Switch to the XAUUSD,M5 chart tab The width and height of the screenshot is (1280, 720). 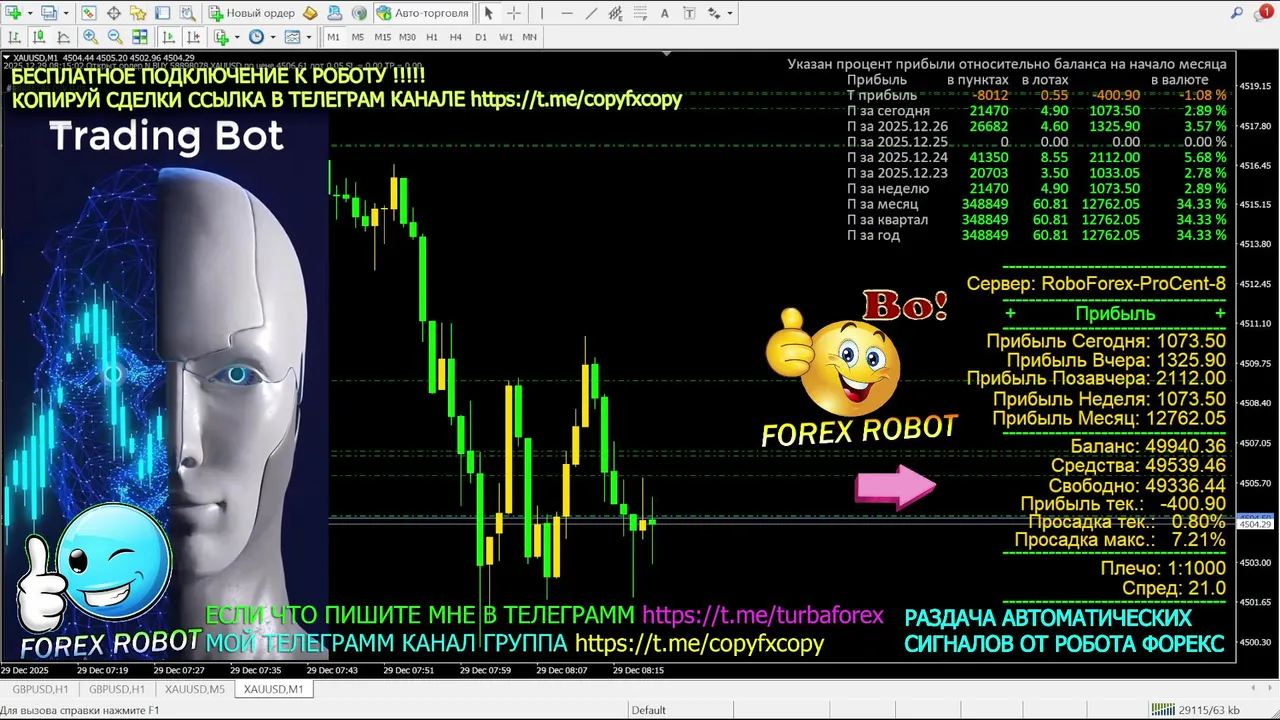coord(195,689)
